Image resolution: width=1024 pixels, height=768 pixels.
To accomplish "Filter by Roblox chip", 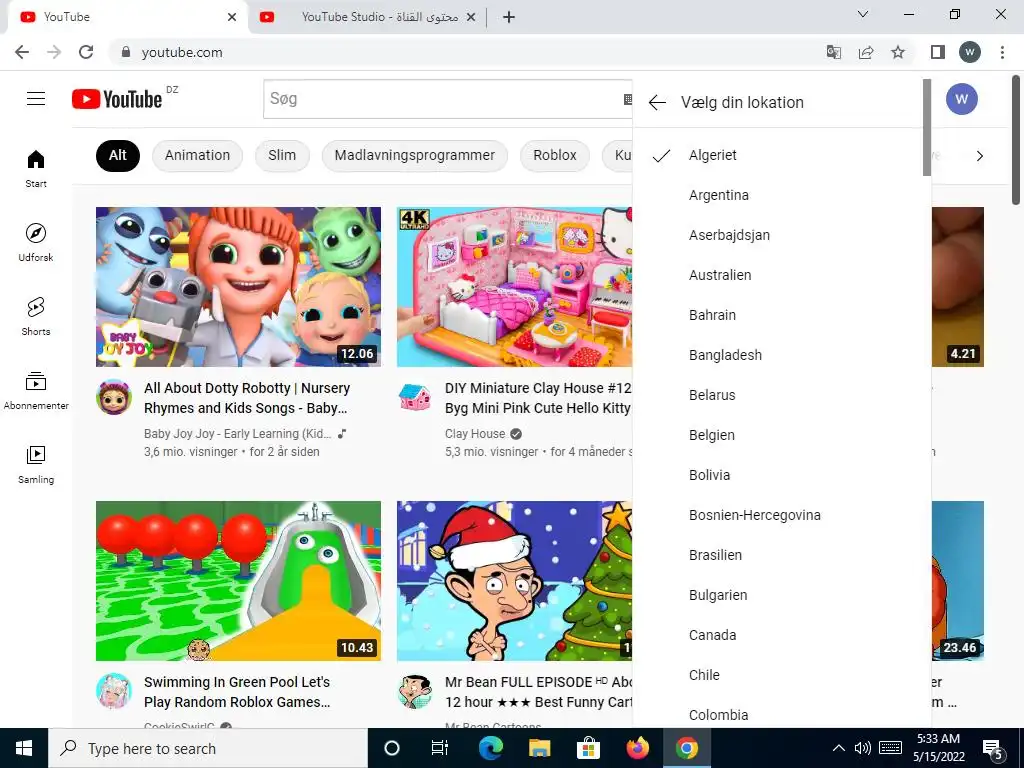I will (554, 155).
